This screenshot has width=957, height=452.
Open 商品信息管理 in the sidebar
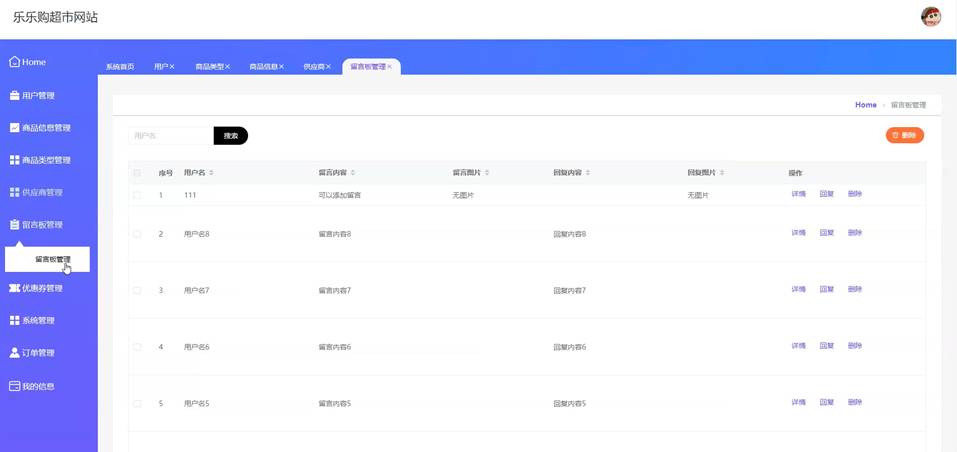click(40, 128)
